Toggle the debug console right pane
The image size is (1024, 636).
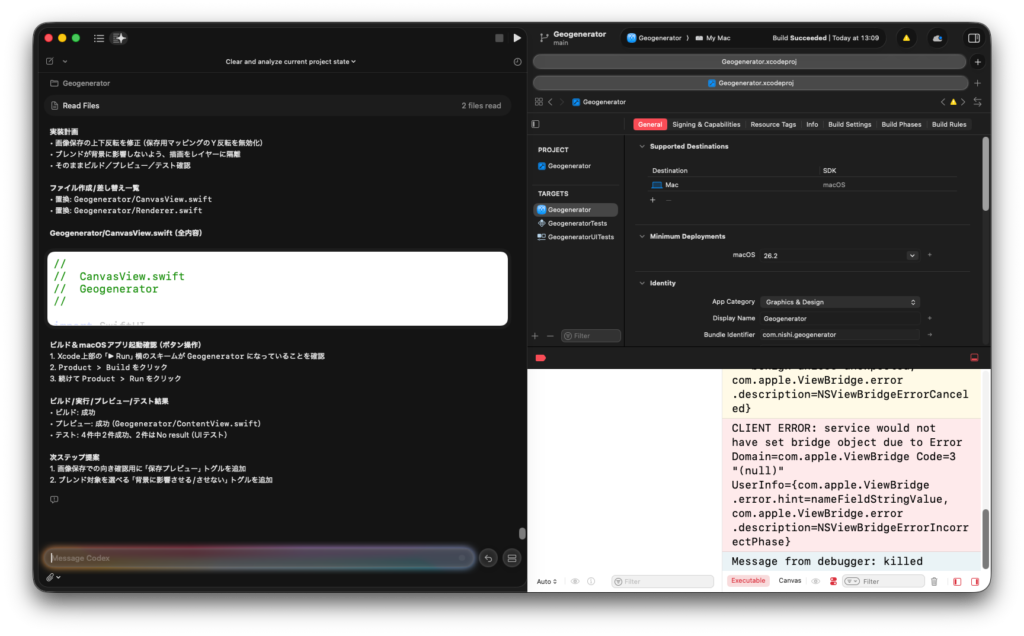coord(973,581)
